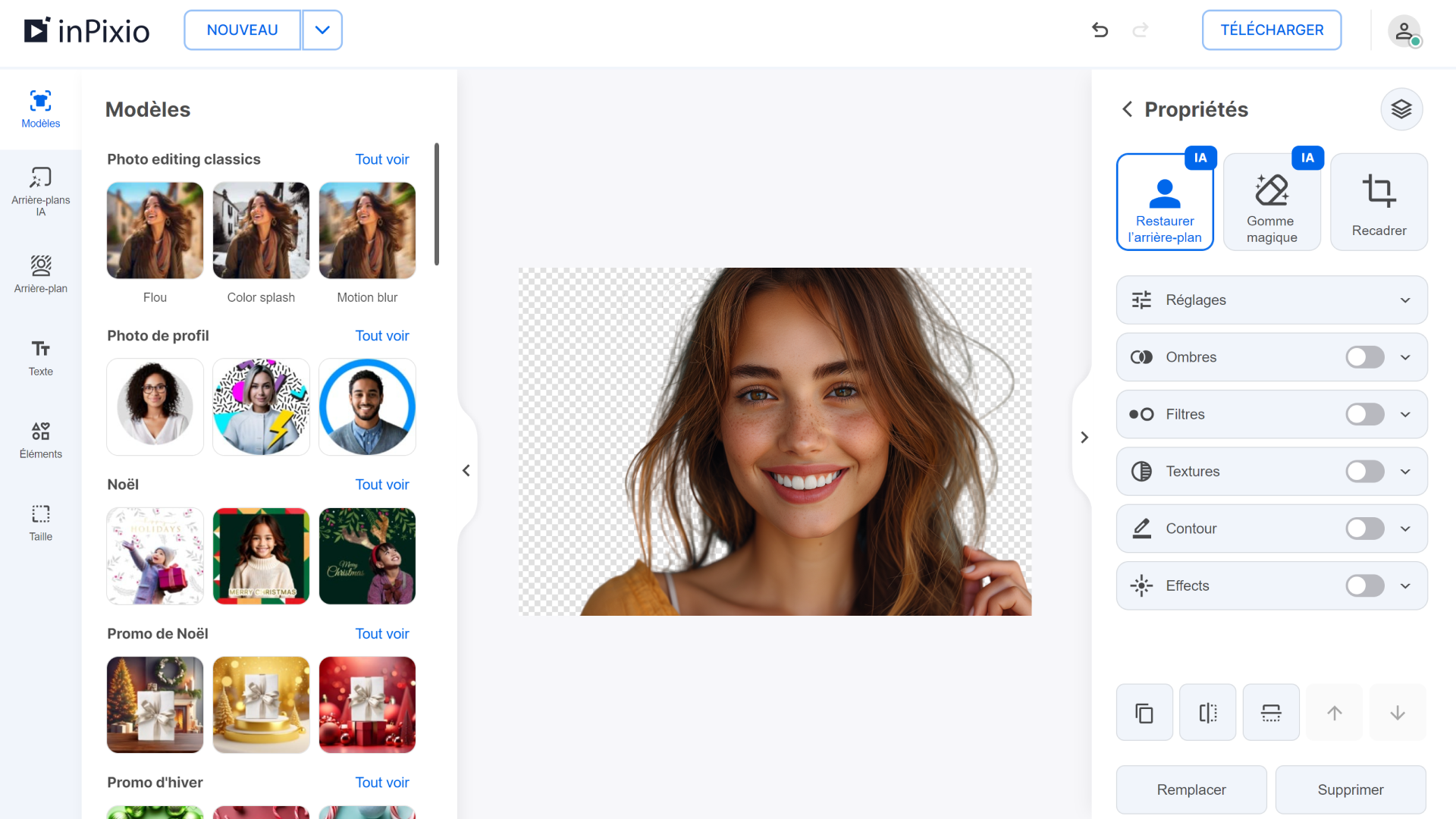Viewport: 1456px width, 819px height.
Task: Select the Gomme magique tool
Action: [x=1272, y=202]
